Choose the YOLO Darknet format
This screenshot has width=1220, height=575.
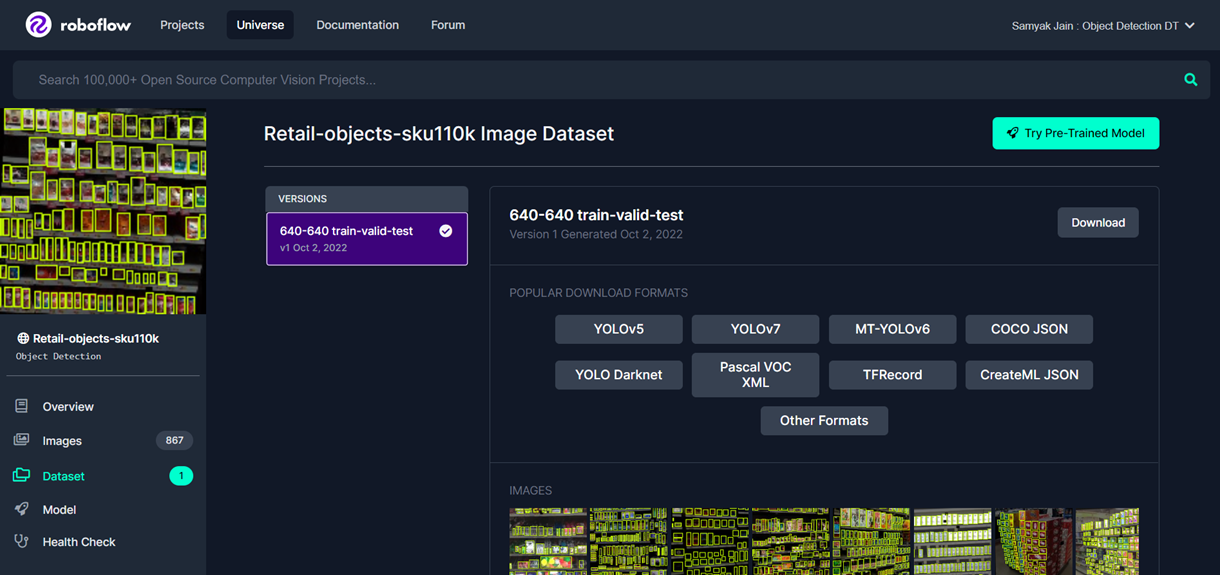(619, 375)
